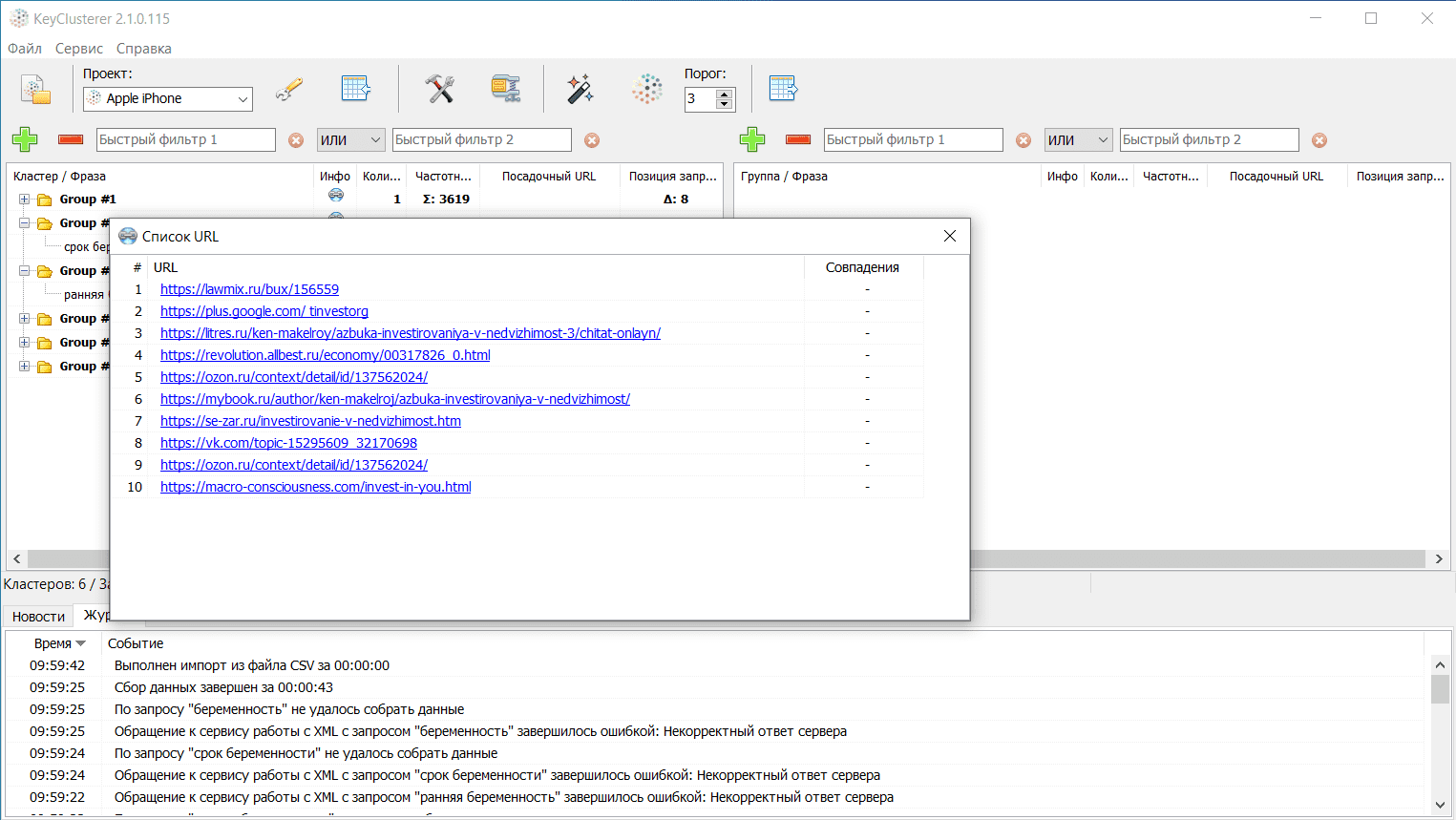Click the info icon in the Group #1 row

point(336,195)
